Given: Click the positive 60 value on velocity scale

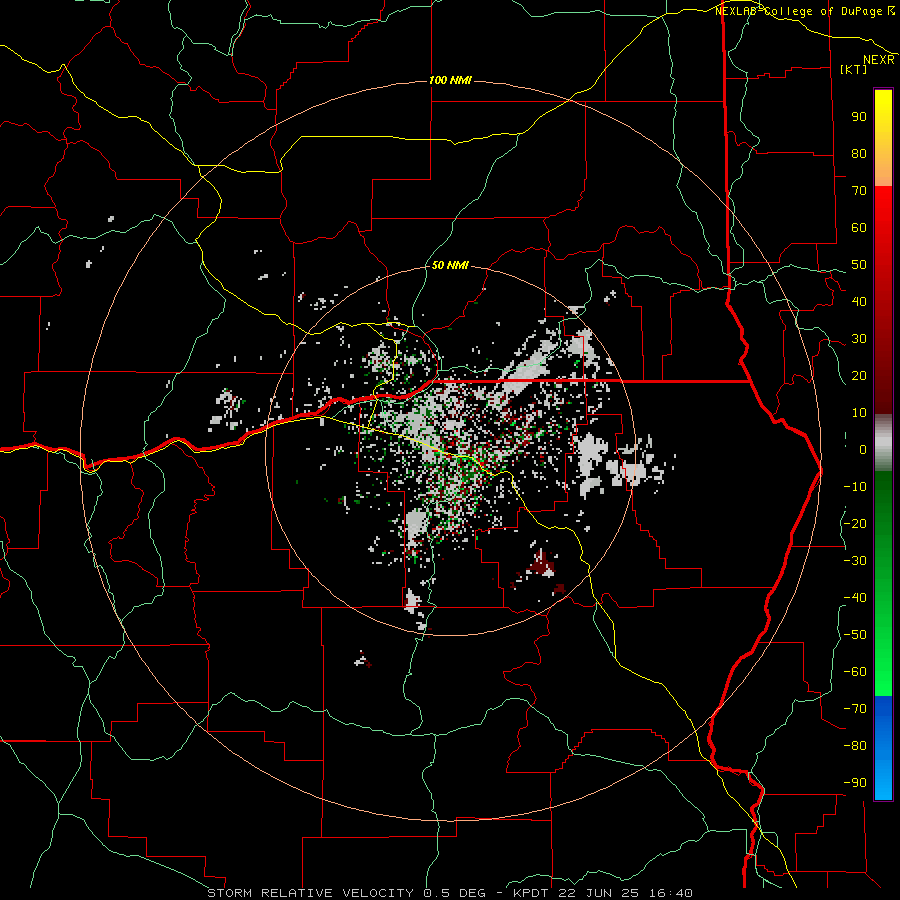Looking at the screenshot, I should click(859, 227).
